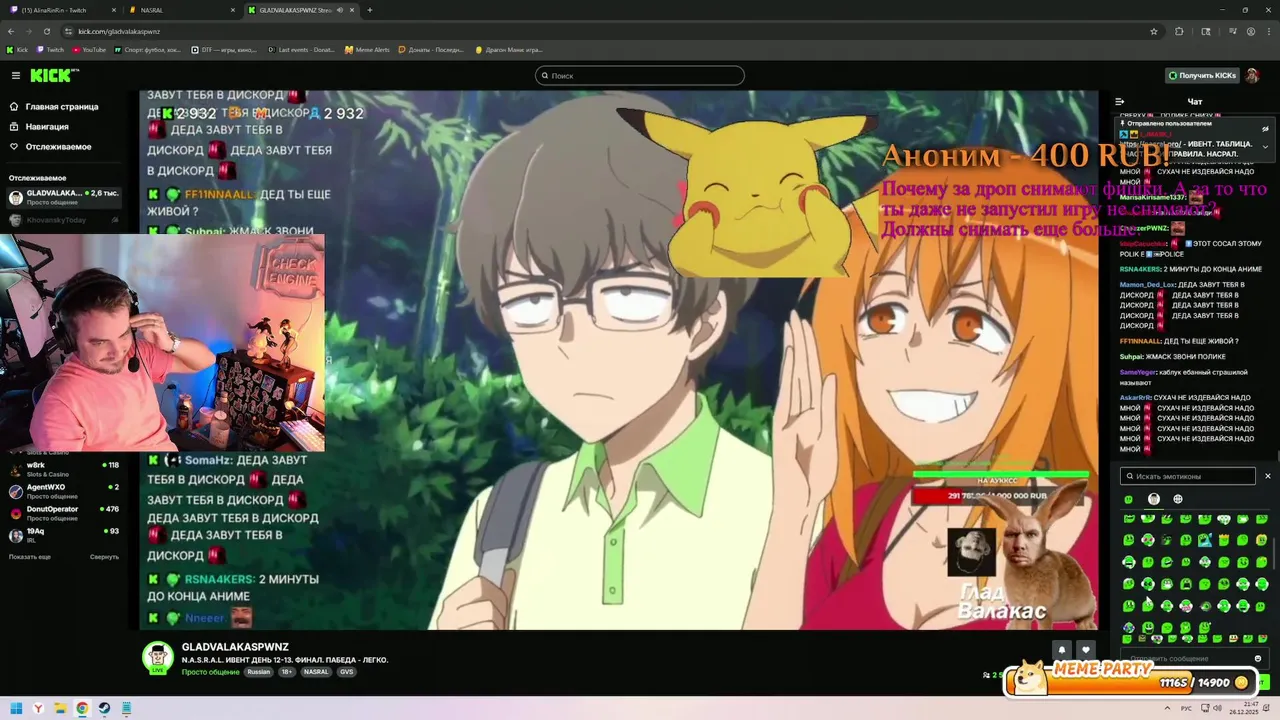The width and height of the screenshot is (1280, 720).
Task: Open Chrome from the taskbar
Action: (82, 708)
